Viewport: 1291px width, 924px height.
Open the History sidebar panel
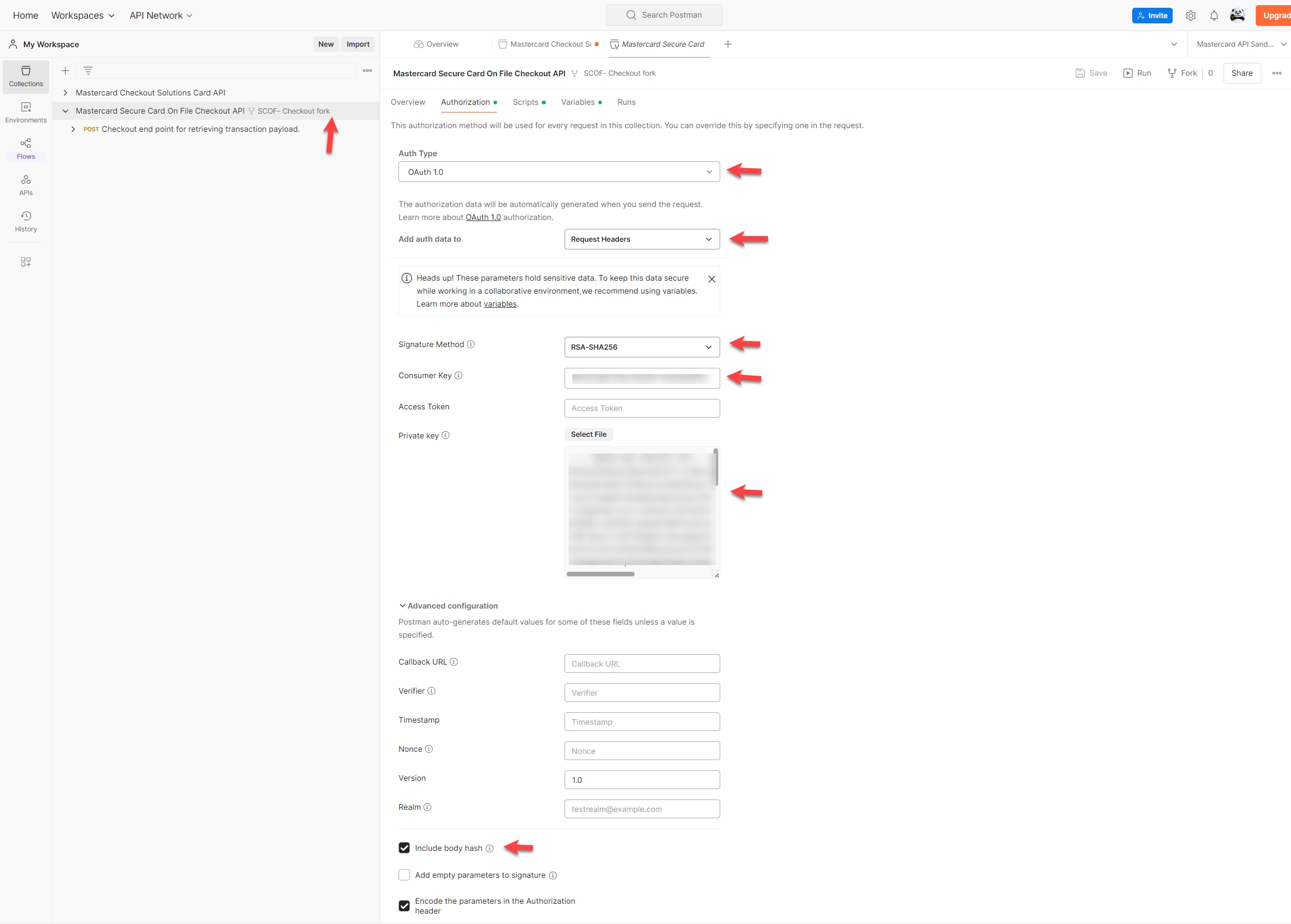[25, 222]
